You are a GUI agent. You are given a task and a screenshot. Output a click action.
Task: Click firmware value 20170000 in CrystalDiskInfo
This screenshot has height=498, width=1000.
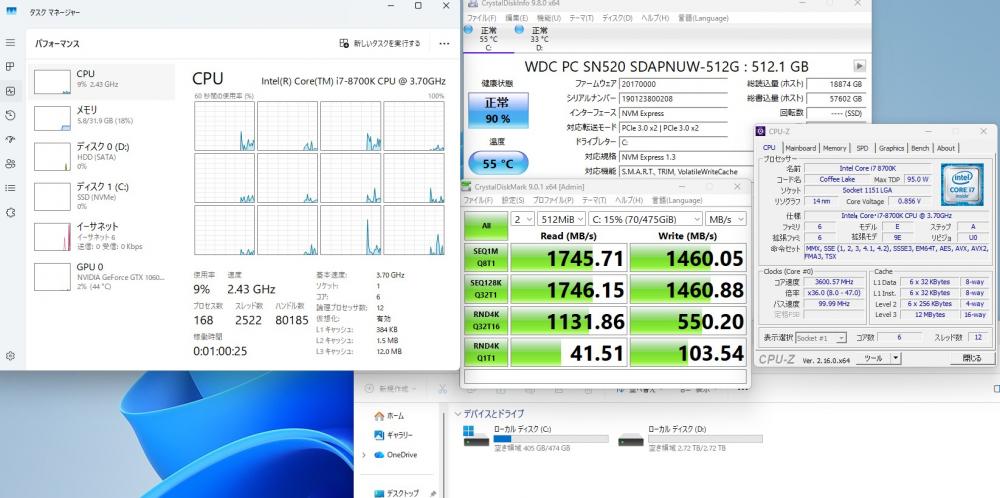point(672,84)
